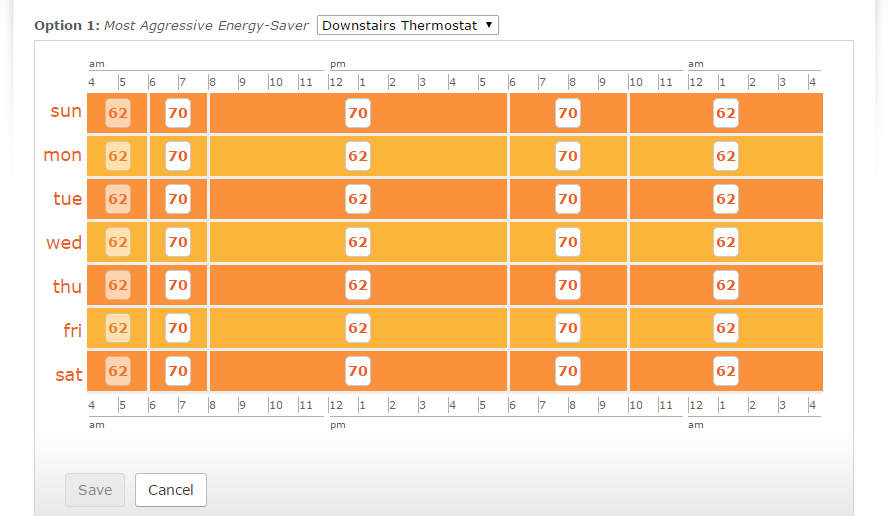The width and height of the screenshot is (888, 516).
Task: Select Saturday's evening 70 setpoint
Action: 568,371
